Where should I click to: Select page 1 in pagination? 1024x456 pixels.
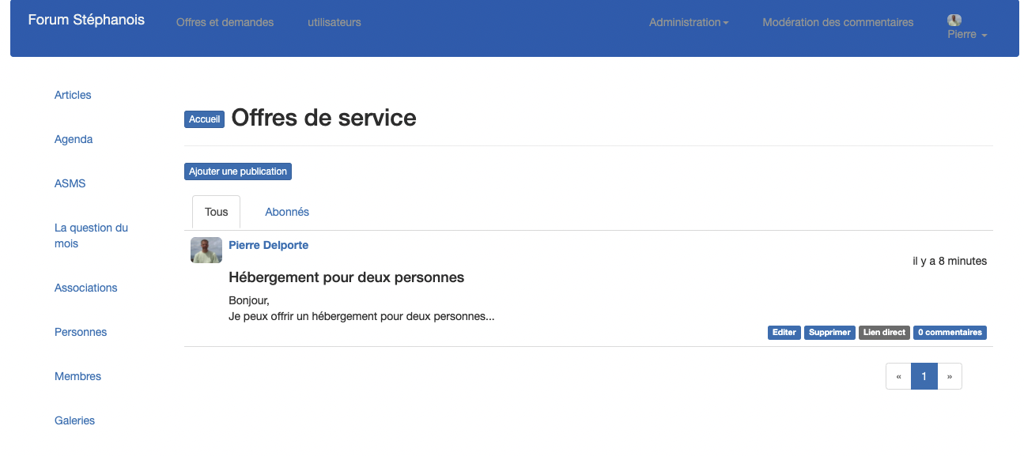point(924,376)
